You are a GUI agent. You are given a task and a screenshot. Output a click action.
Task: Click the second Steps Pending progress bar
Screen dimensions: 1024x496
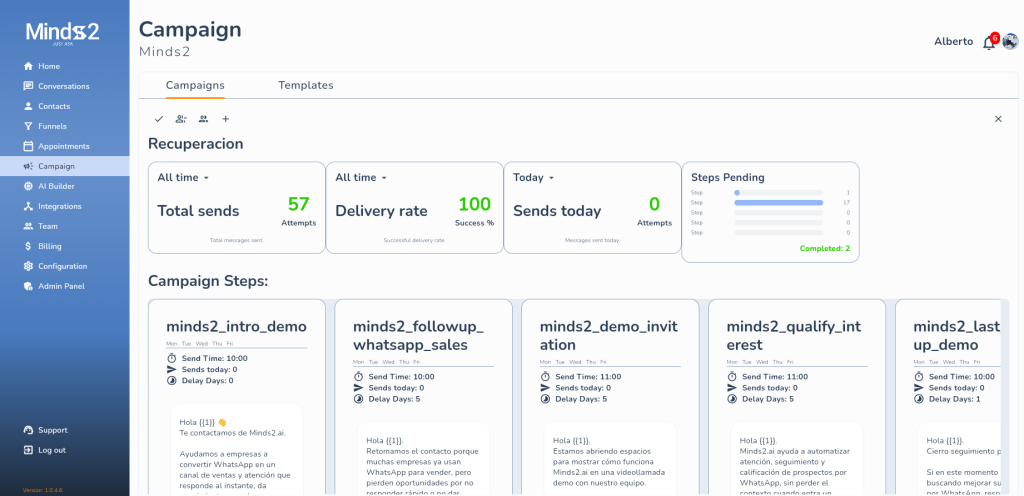point(778,202)
